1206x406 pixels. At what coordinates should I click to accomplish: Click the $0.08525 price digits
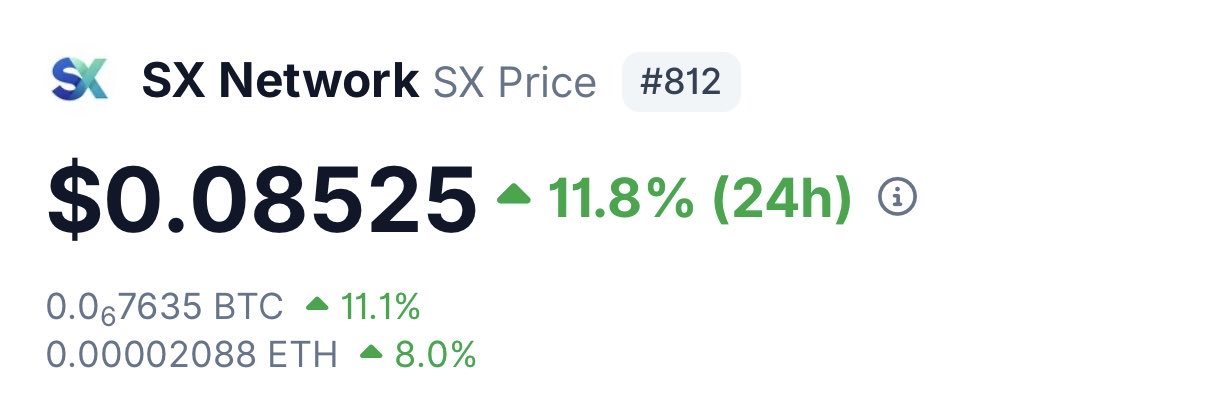pyautogui.click(x=290, y=198)
